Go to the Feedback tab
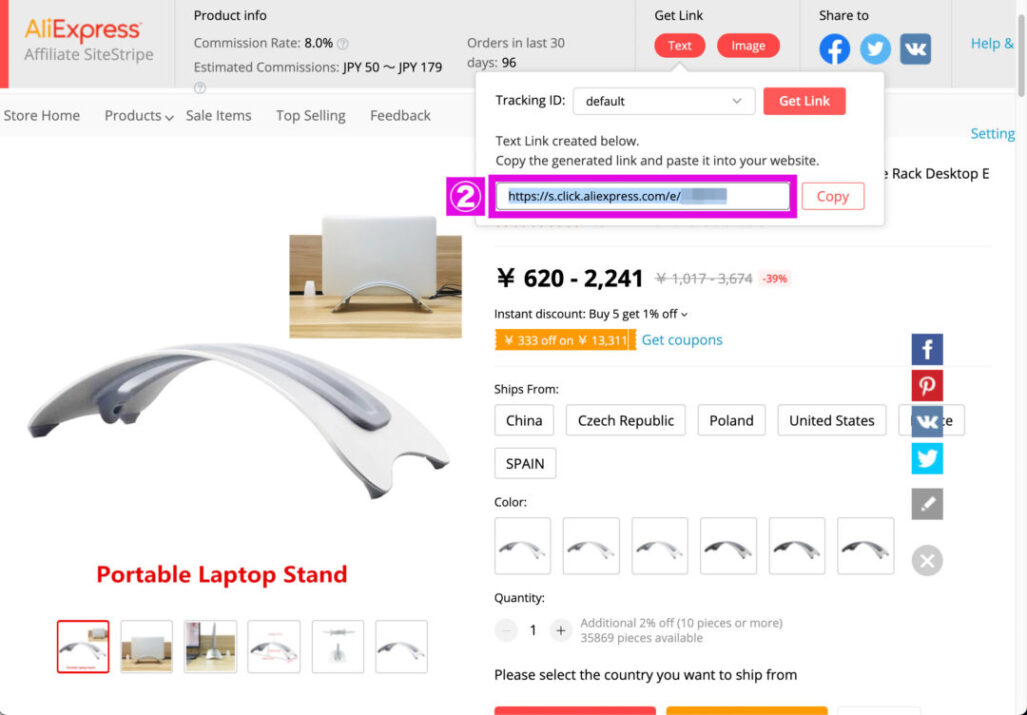Image resolution: width=1027 pixels, height=715 pixels. tap(400, 116)
